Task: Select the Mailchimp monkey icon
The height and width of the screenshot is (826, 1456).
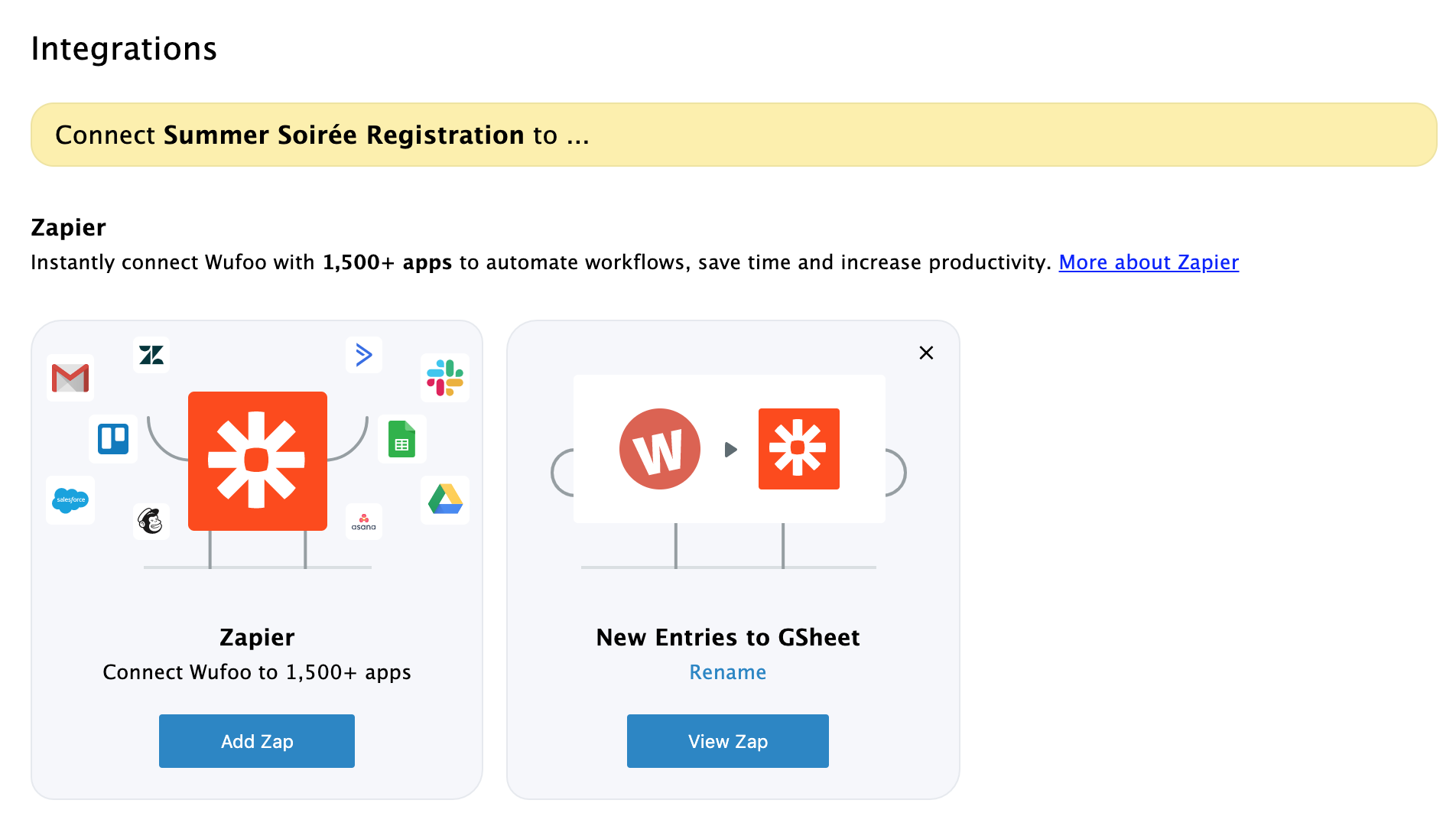Action: tap(151, 520)
